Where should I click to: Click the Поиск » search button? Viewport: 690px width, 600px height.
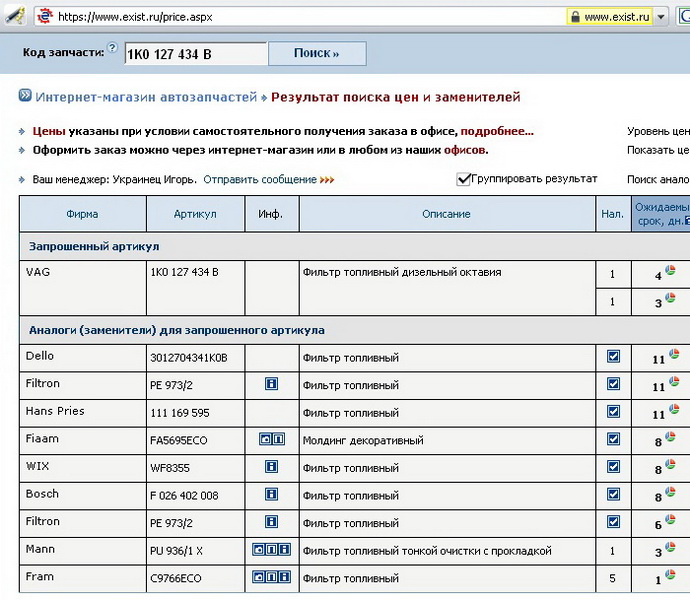(317, 53)
